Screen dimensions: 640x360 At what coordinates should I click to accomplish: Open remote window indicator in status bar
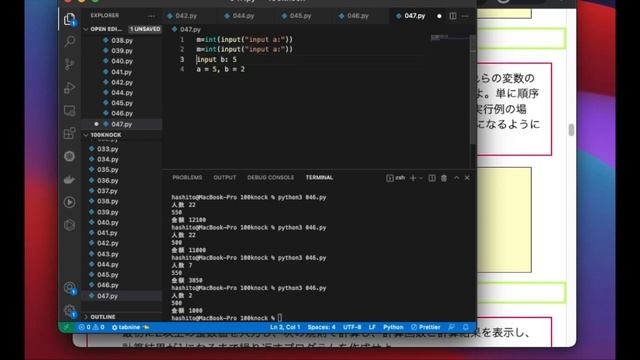click(66, 327)
